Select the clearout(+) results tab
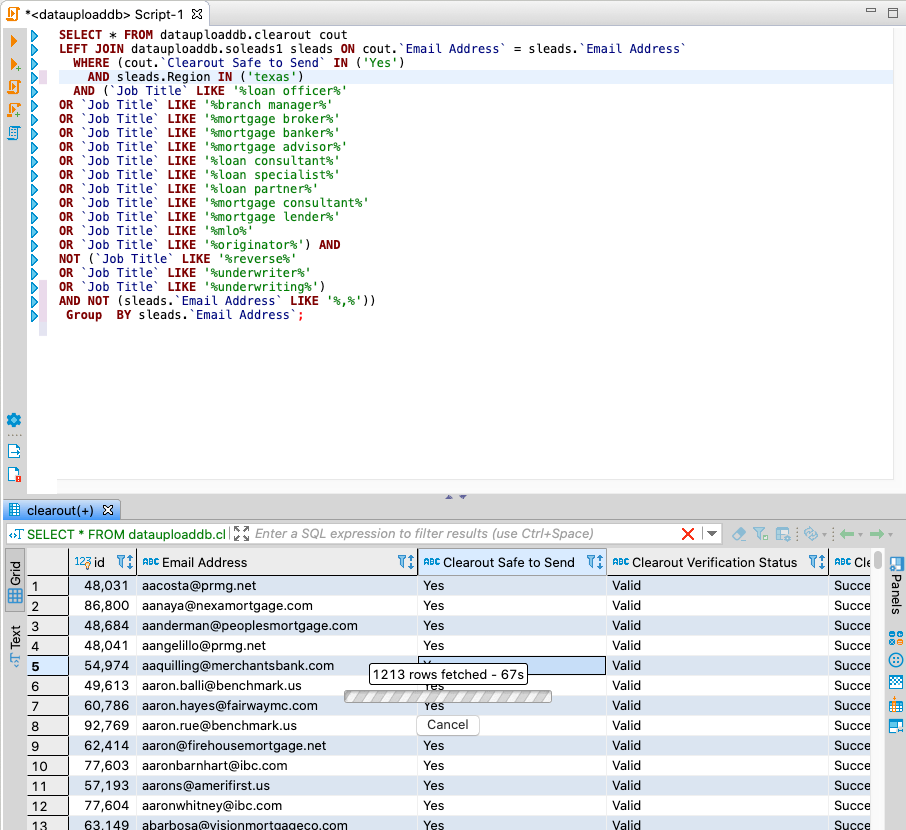This screenshot has width=906, height=830. 60,510
